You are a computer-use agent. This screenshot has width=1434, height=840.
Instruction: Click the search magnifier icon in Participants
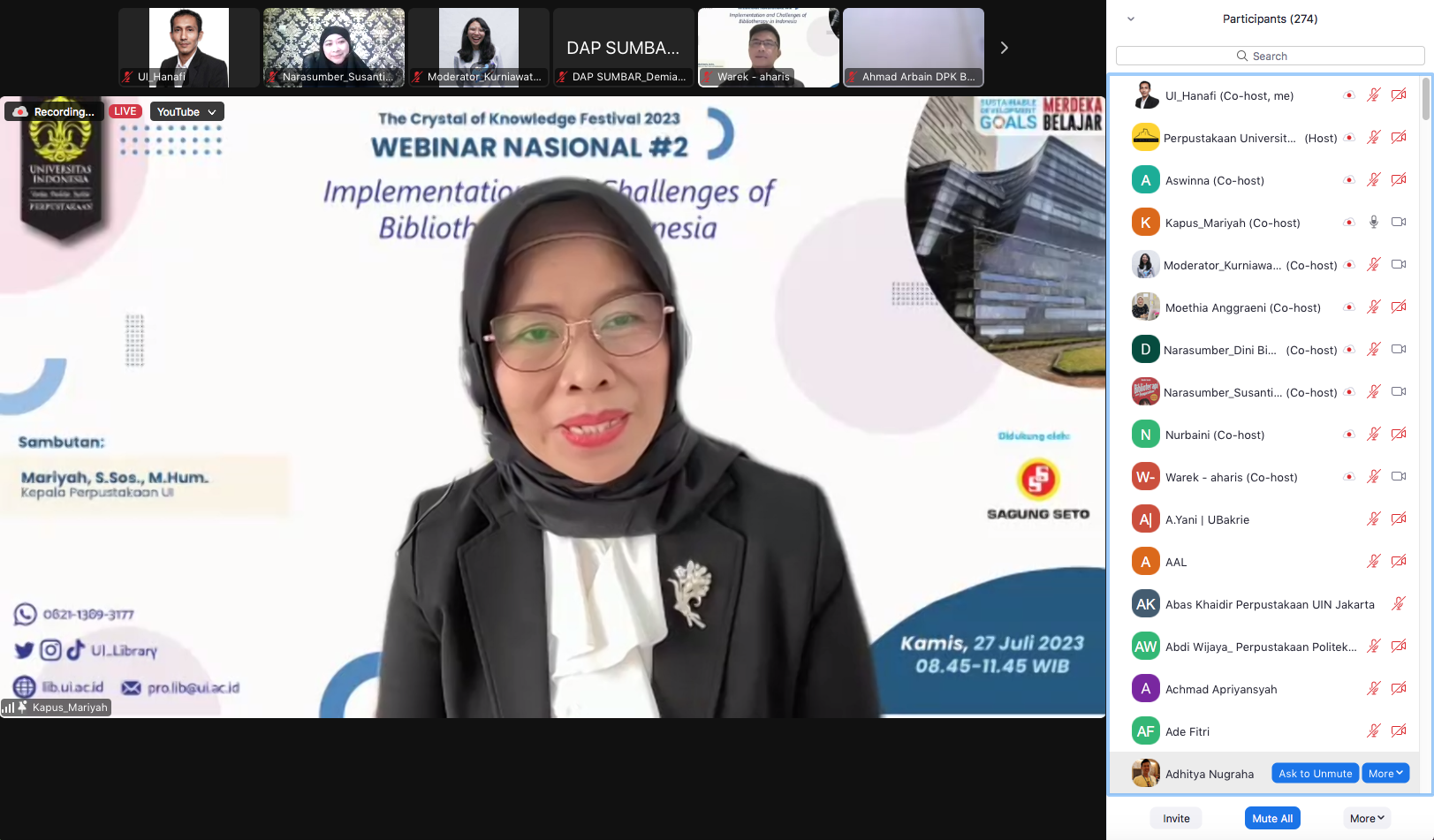point(1242,56)
